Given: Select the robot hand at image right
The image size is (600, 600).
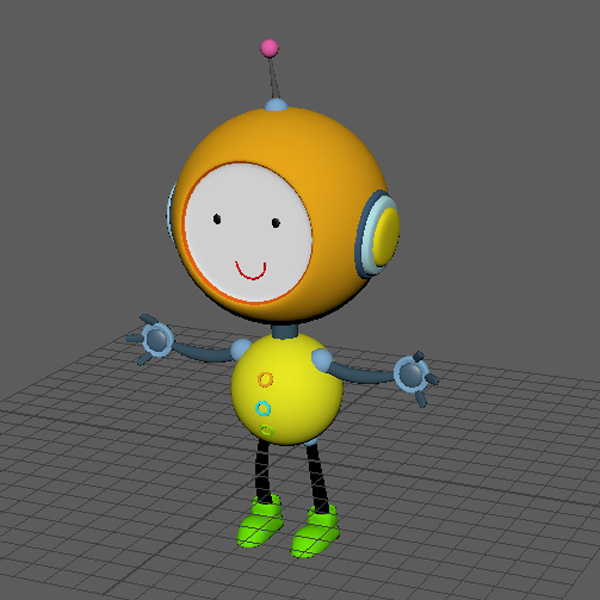Looking at the screenshot, I should [412, 375].
